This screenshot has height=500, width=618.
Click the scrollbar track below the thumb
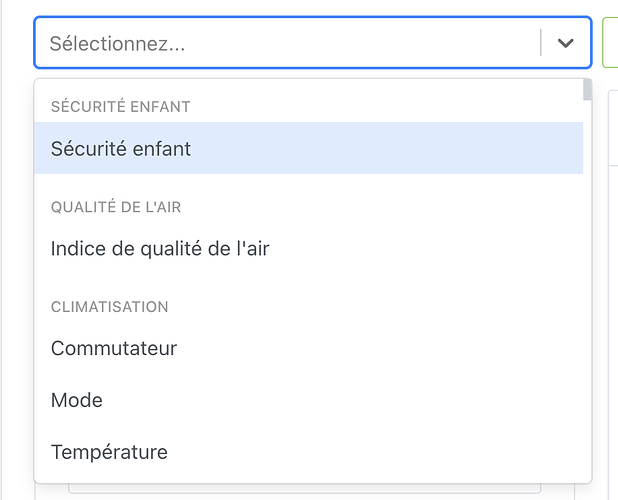[x=587, y=300]
